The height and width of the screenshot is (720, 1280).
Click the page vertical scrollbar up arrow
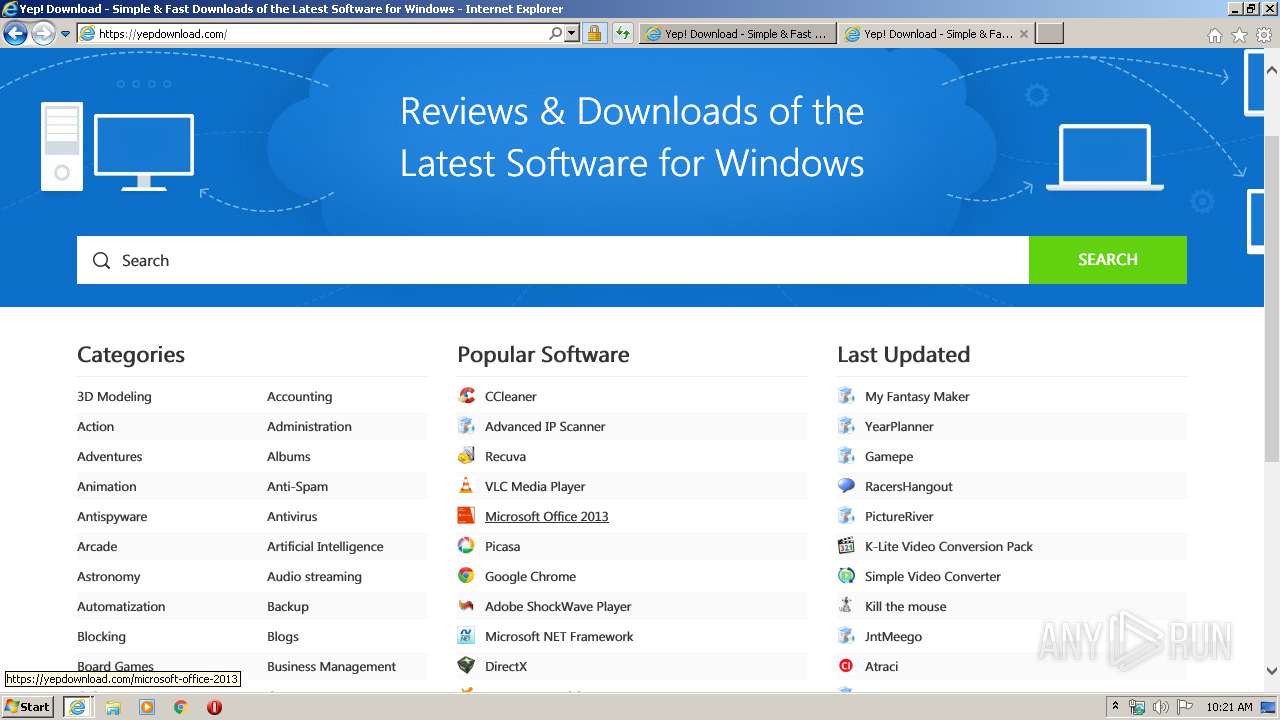[x=1272, y=70]
